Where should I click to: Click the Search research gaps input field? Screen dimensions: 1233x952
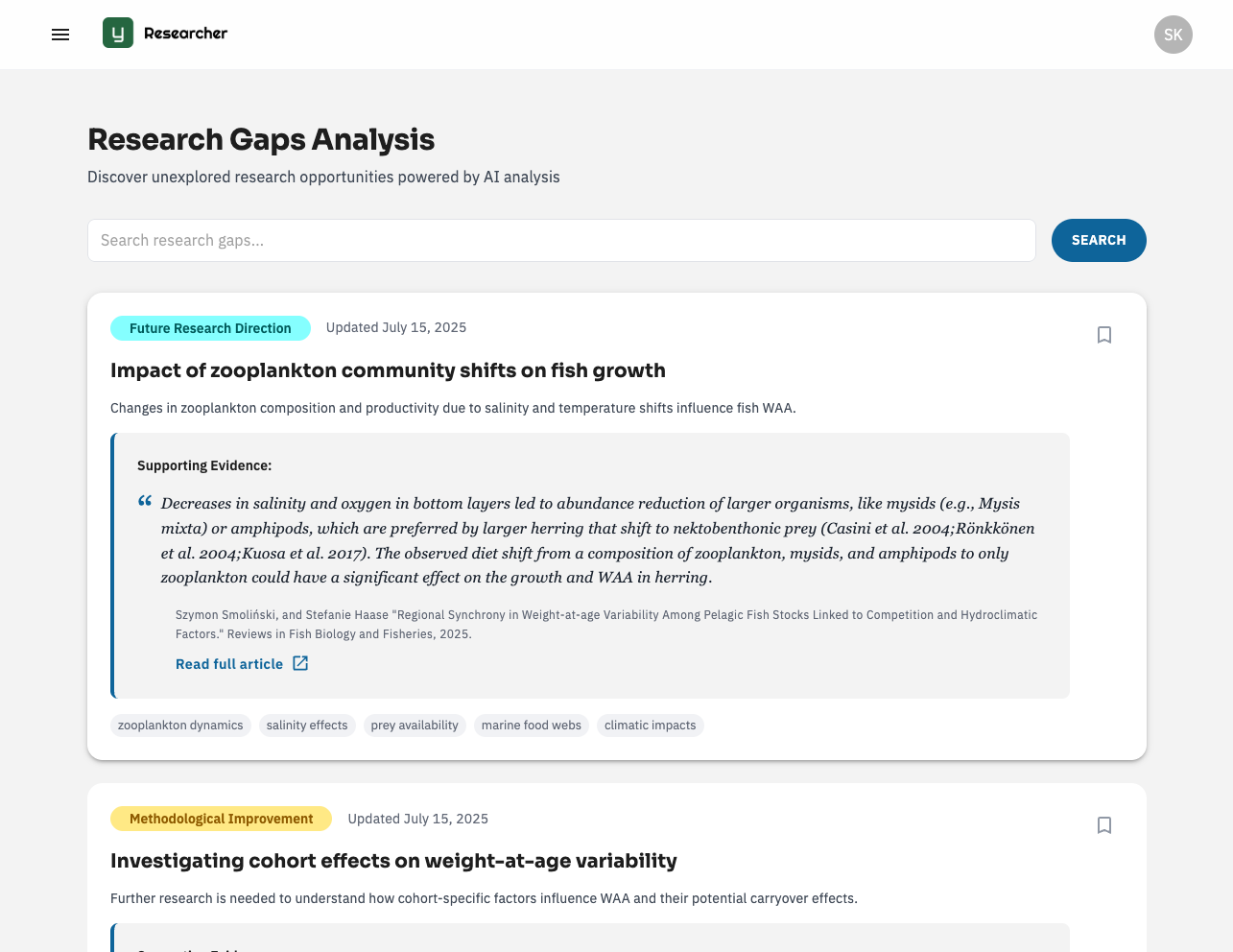pyautogui.click(x=561, y=240)
